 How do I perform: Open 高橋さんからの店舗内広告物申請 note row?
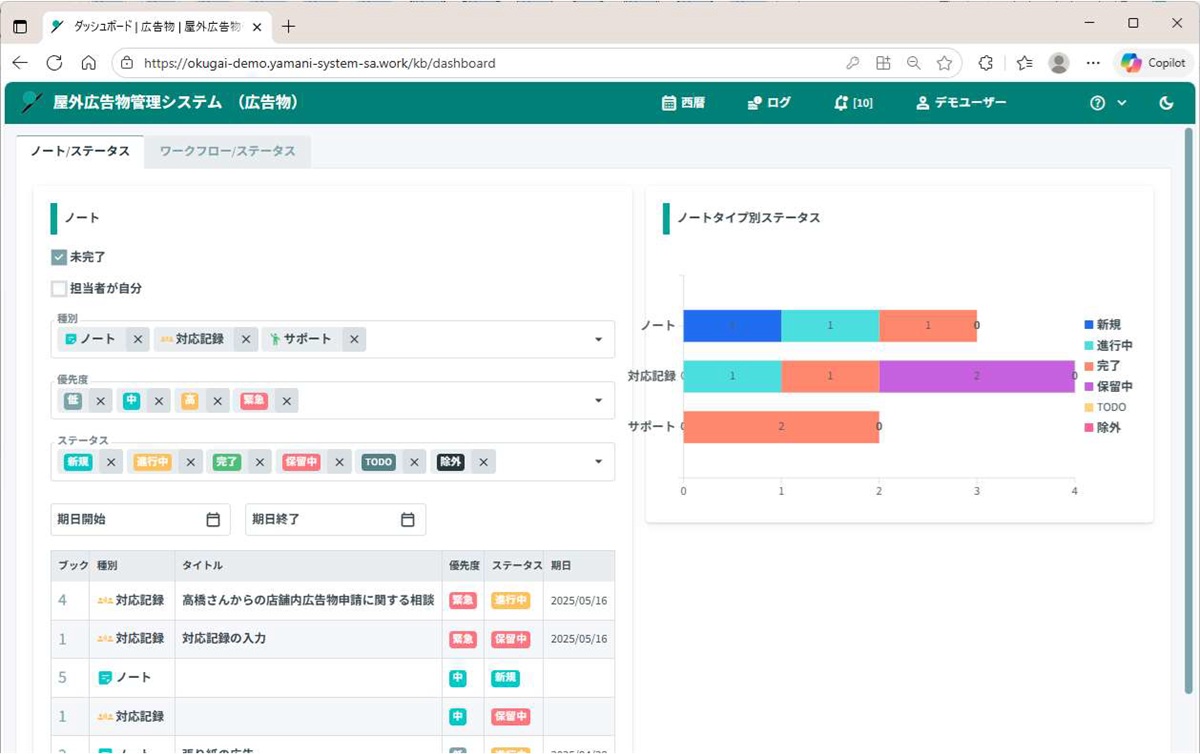[308, 601]
